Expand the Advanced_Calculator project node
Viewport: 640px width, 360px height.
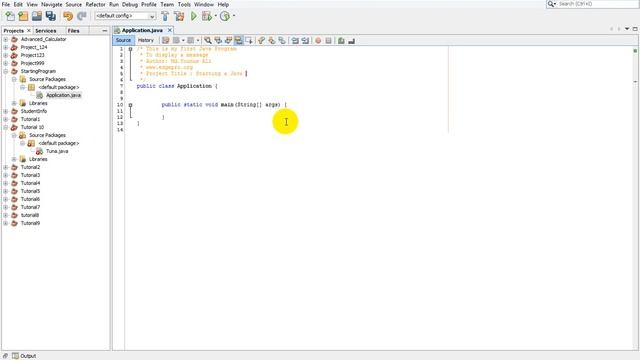(6, 40)
